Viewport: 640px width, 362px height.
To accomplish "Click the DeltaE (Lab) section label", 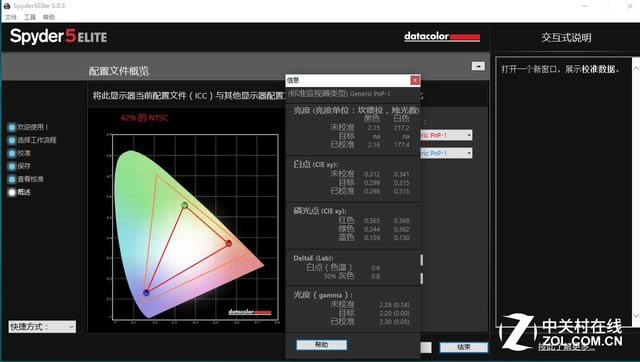I will tap(313, 258).
